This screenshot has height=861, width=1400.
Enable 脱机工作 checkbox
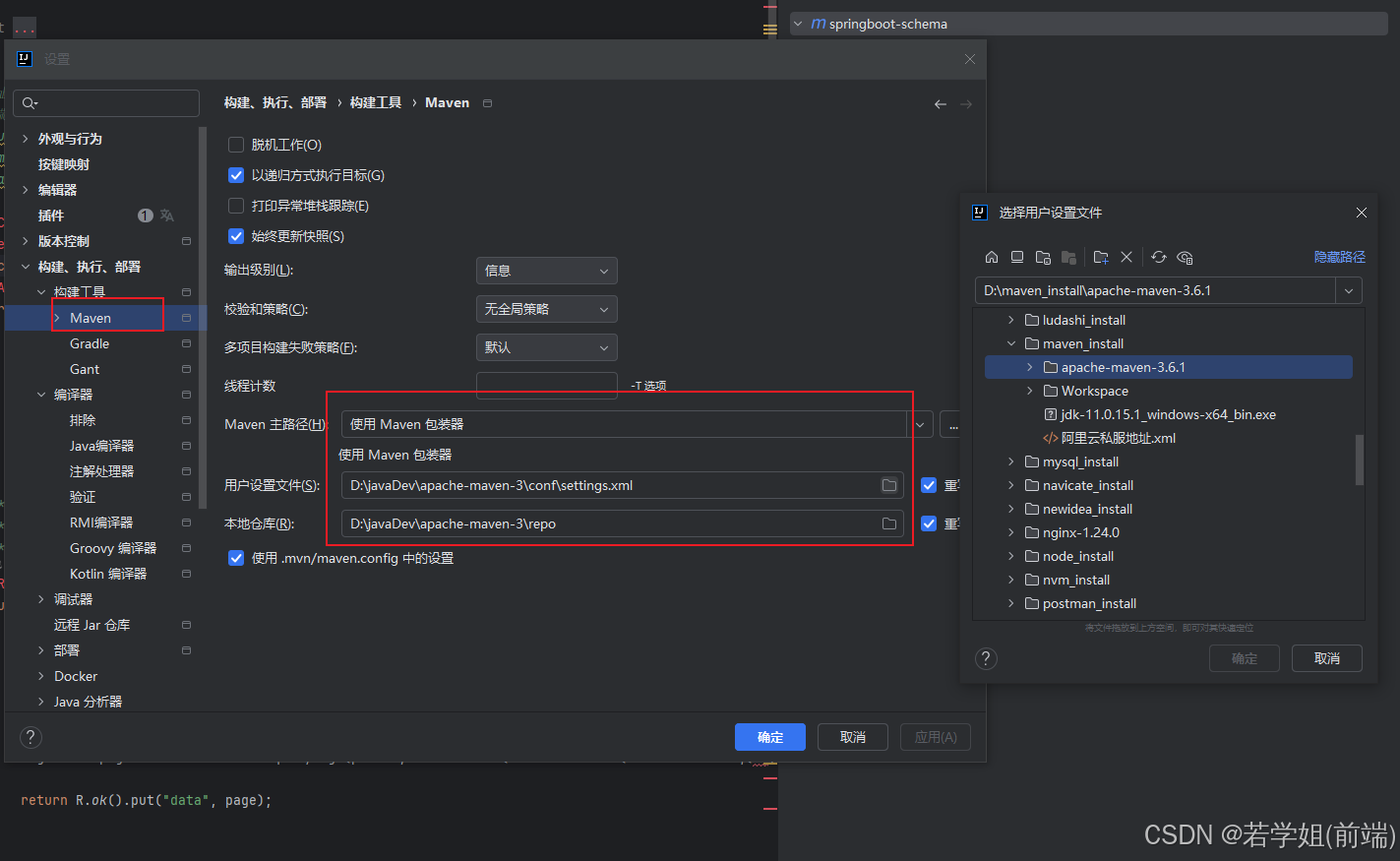coord(235,144)
